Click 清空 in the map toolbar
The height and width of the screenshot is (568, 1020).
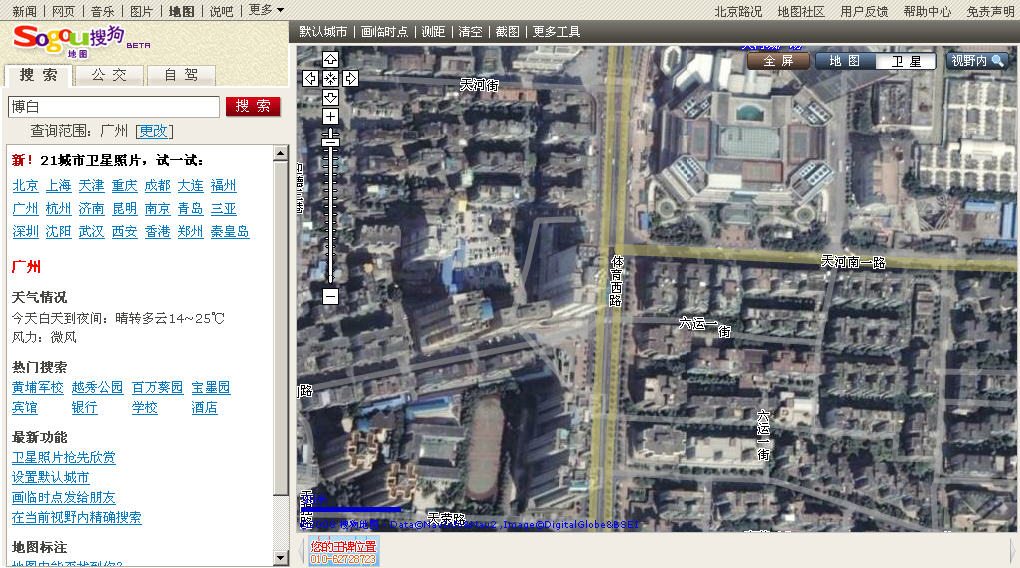pos(470,31)
